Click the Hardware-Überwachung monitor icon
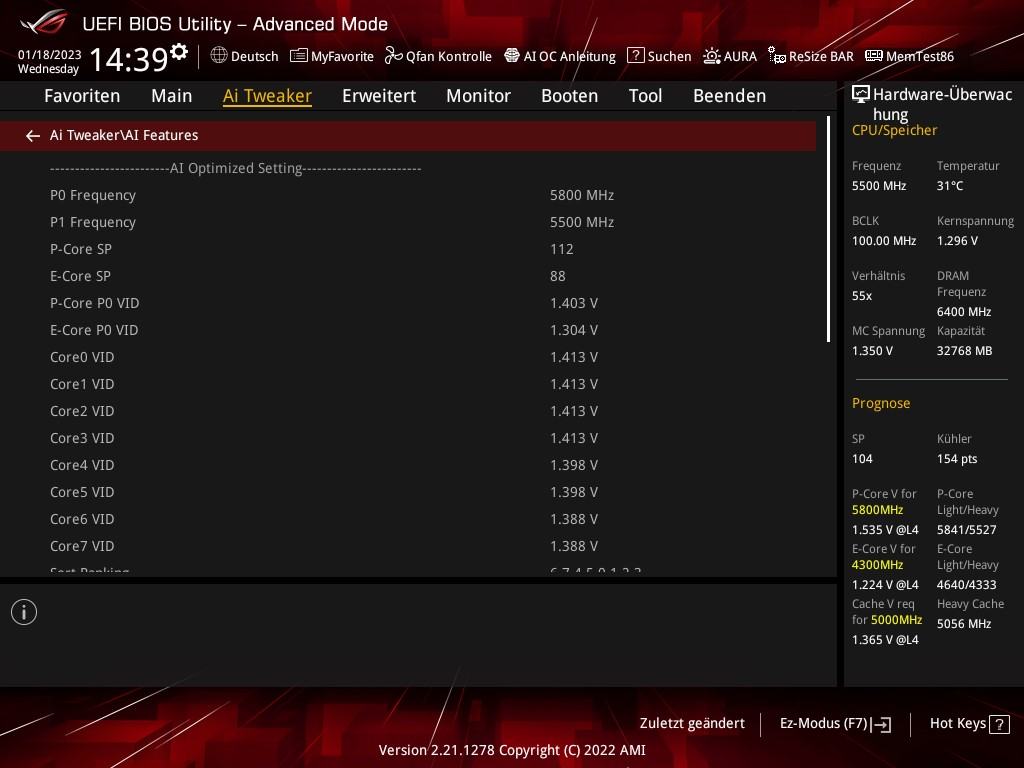 (x=861, y=94)
